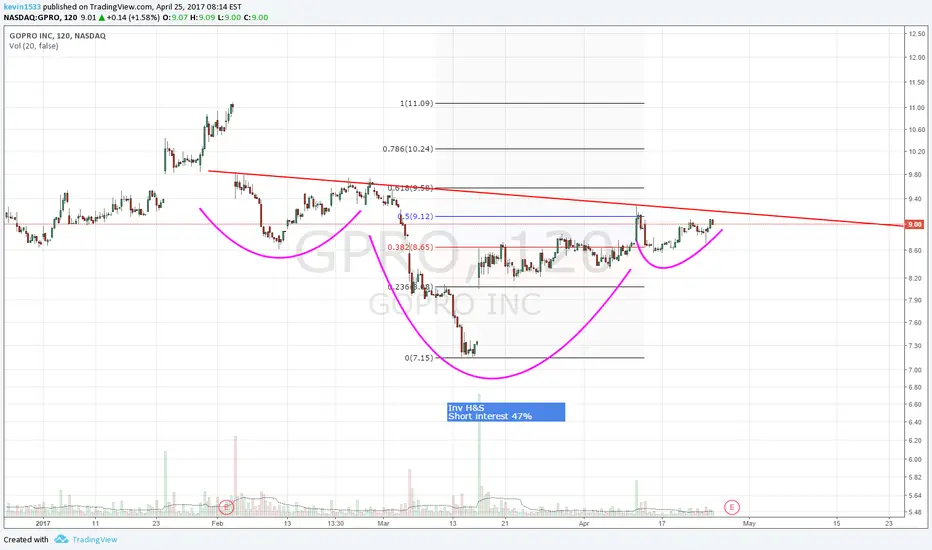Screen dimensions: 932x550
Task: Click the 13:30 time axis label
Action: click(336, 524)
